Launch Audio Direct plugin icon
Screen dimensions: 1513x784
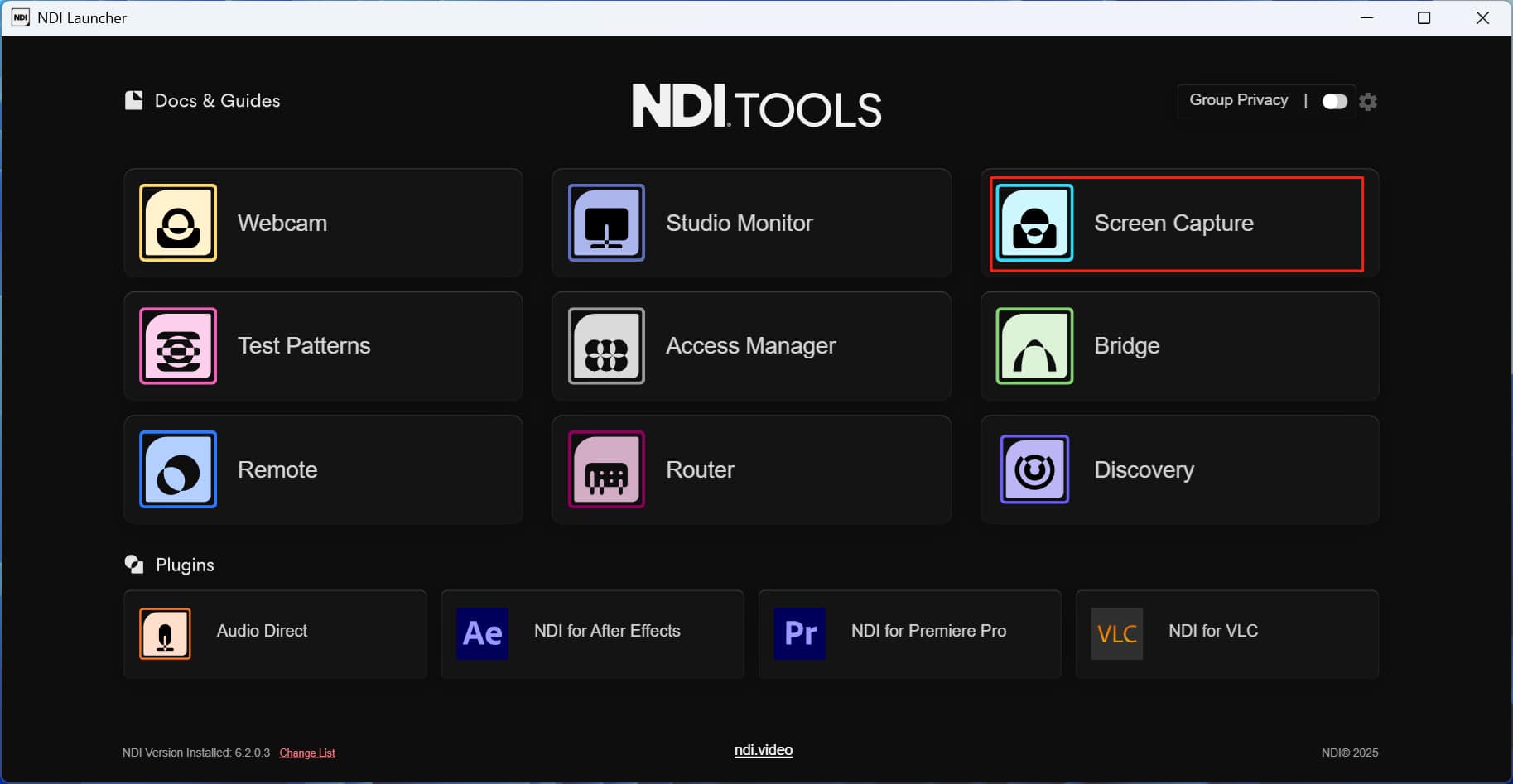165,633
